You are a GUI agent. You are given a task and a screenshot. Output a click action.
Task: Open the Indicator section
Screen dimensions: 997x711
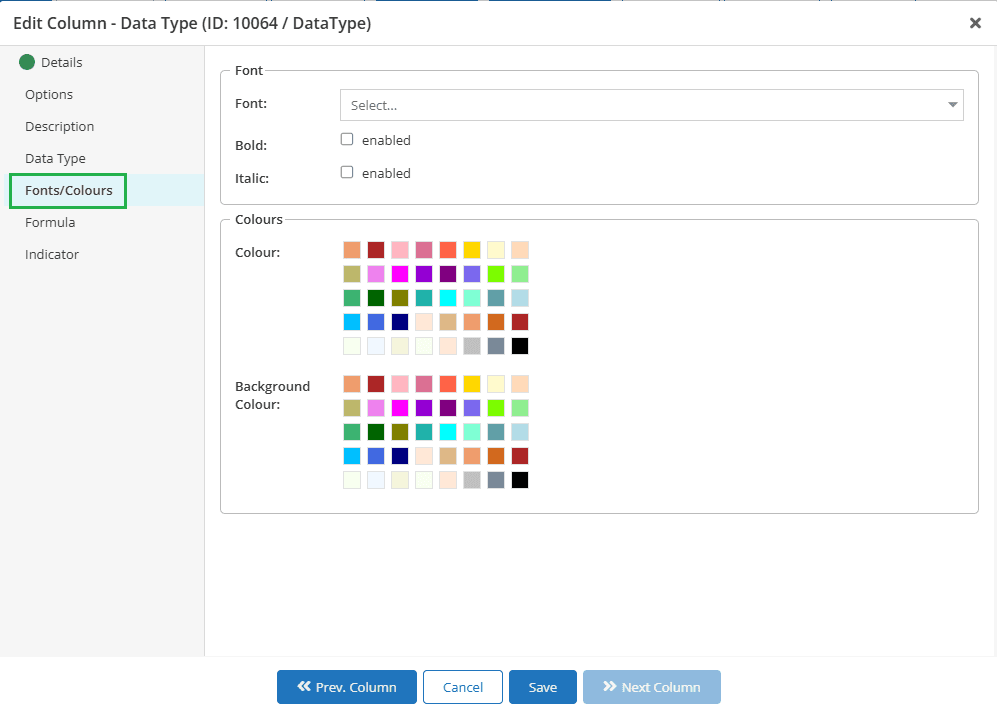(x=52, y=254)
